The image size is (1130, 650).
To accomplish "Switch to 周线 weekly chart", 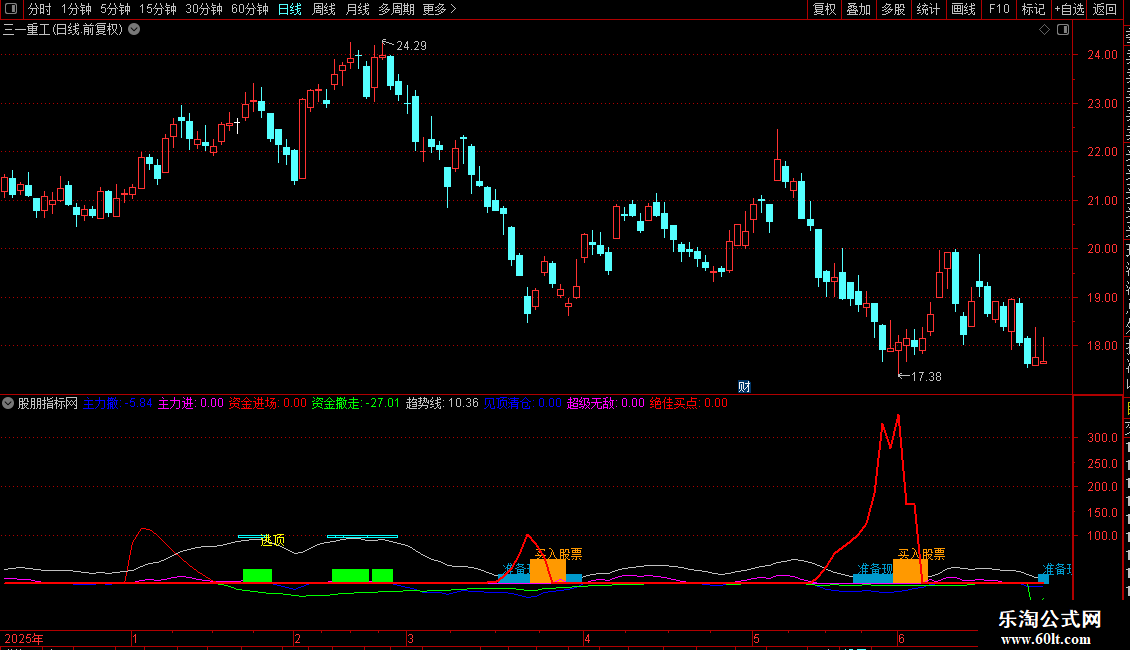I will (324, 9).
